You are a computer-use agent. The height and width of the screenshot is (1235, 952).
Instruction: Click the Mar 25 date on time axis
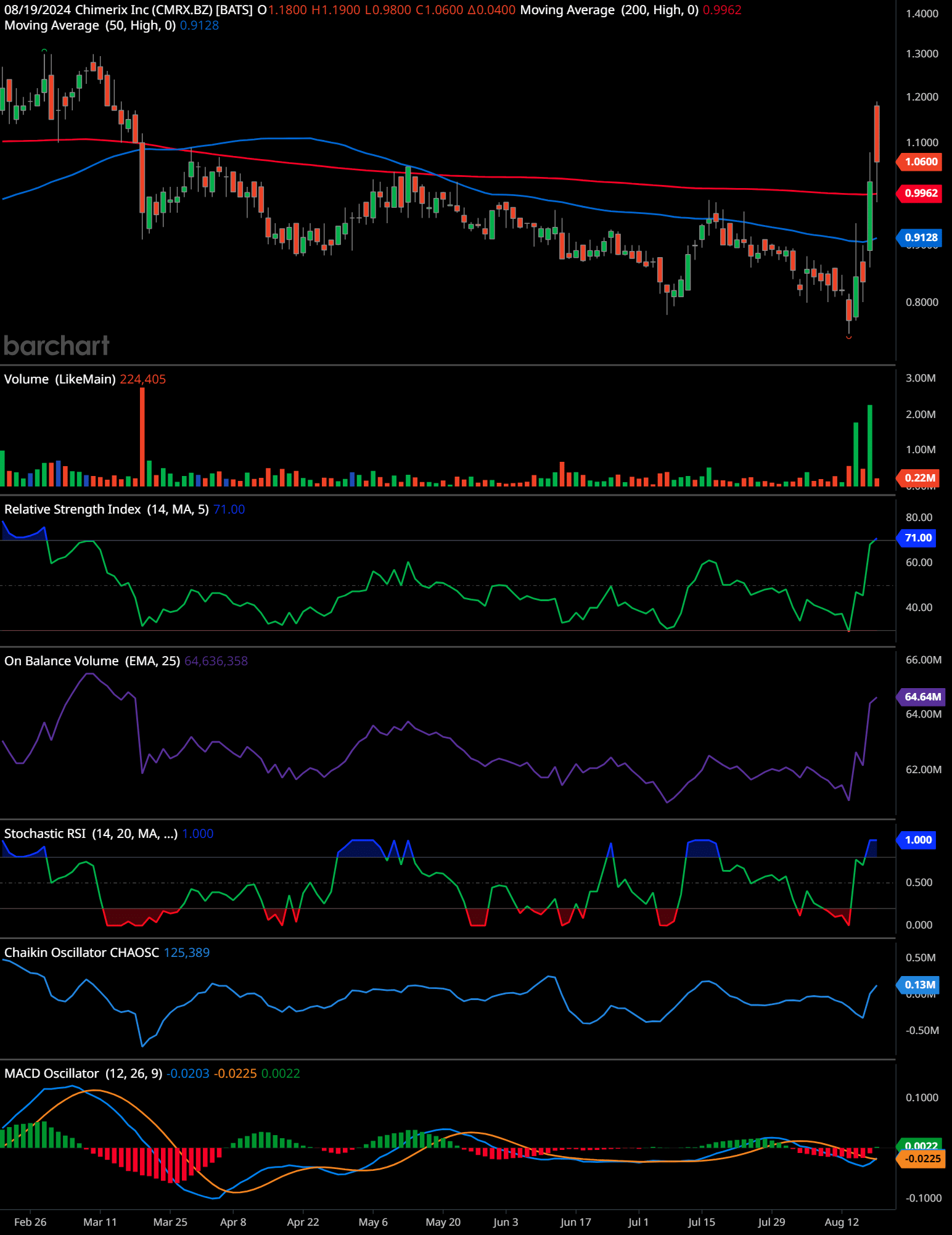click(x=170, y=1222)
